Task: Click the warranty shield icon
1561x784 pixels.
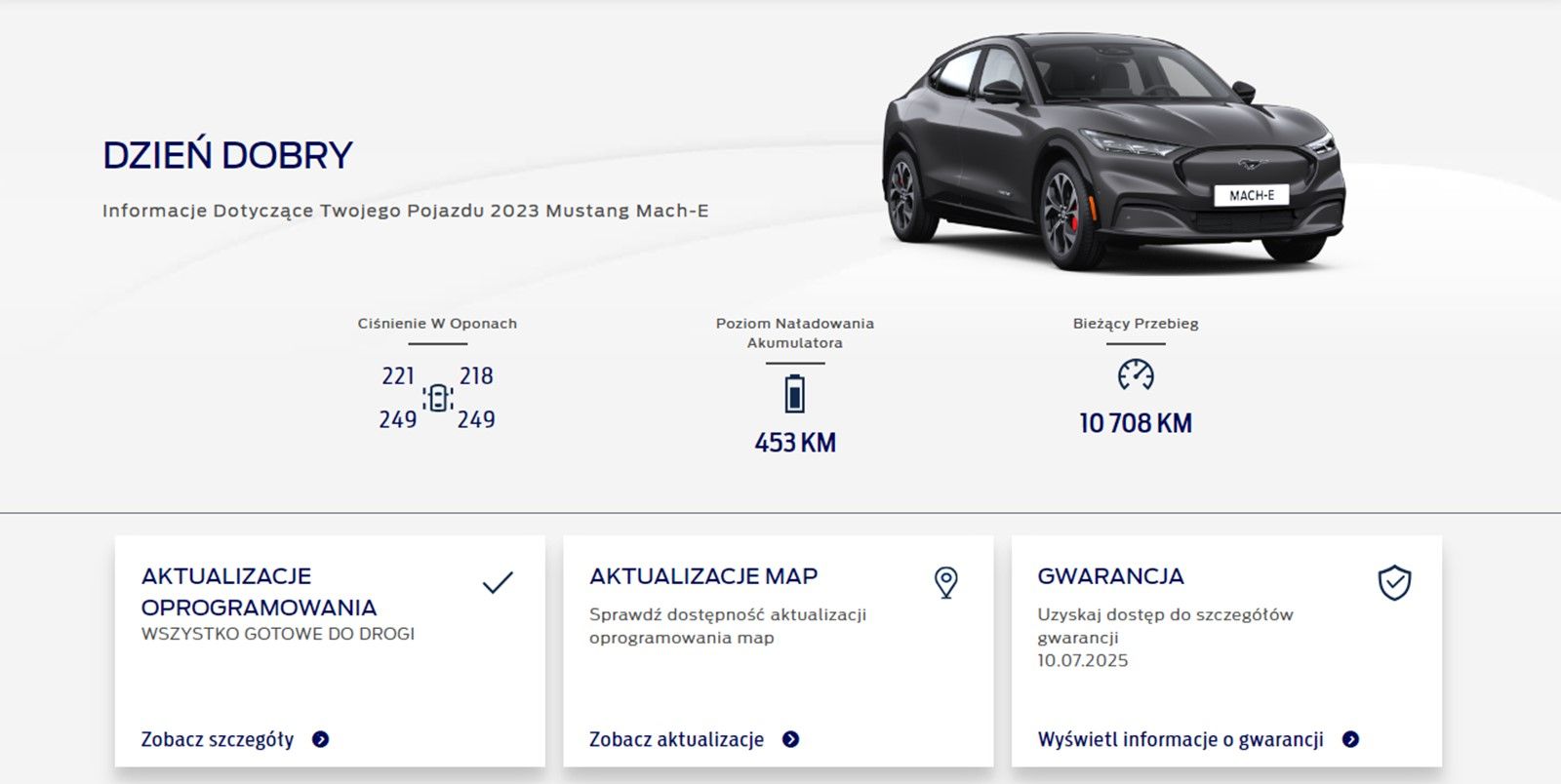Action: 1394,583
